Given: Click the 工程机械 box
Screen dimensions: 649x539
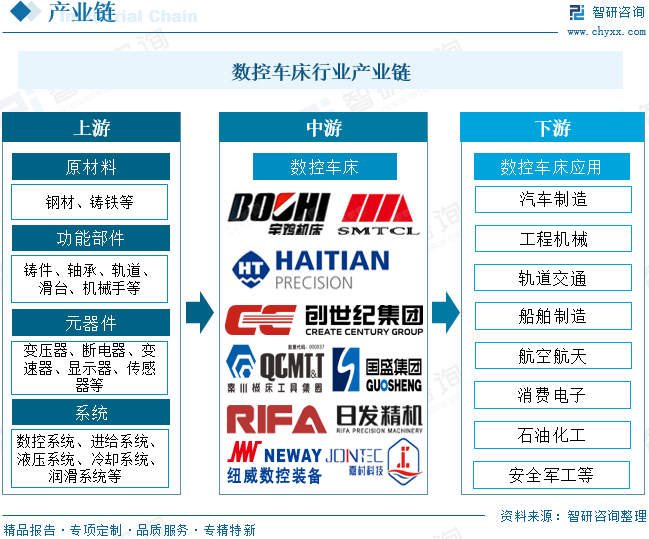Looking at the screenshot, I should [553, 238].
